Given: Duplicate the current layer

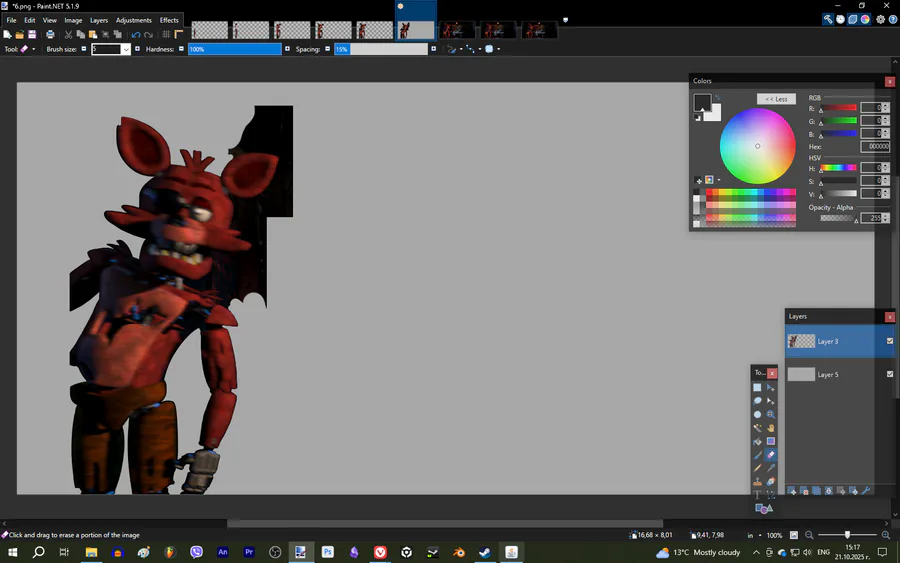Looking at the screenshot, I should point(816,491).
